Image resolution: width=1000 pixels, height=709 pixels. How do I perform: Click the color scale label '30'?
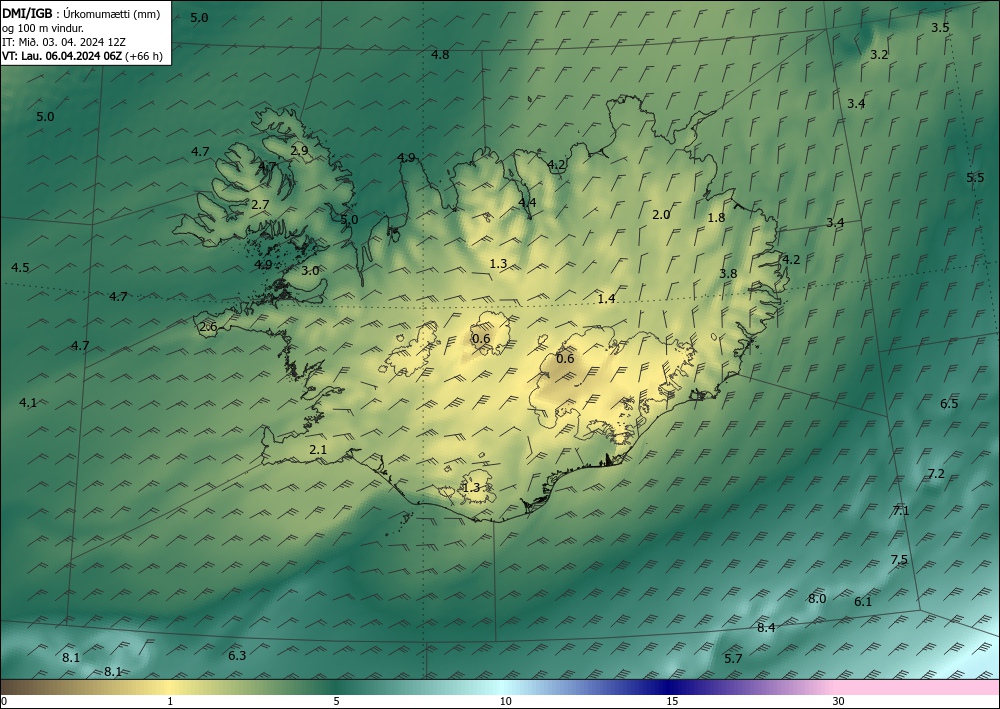(838, 701)
